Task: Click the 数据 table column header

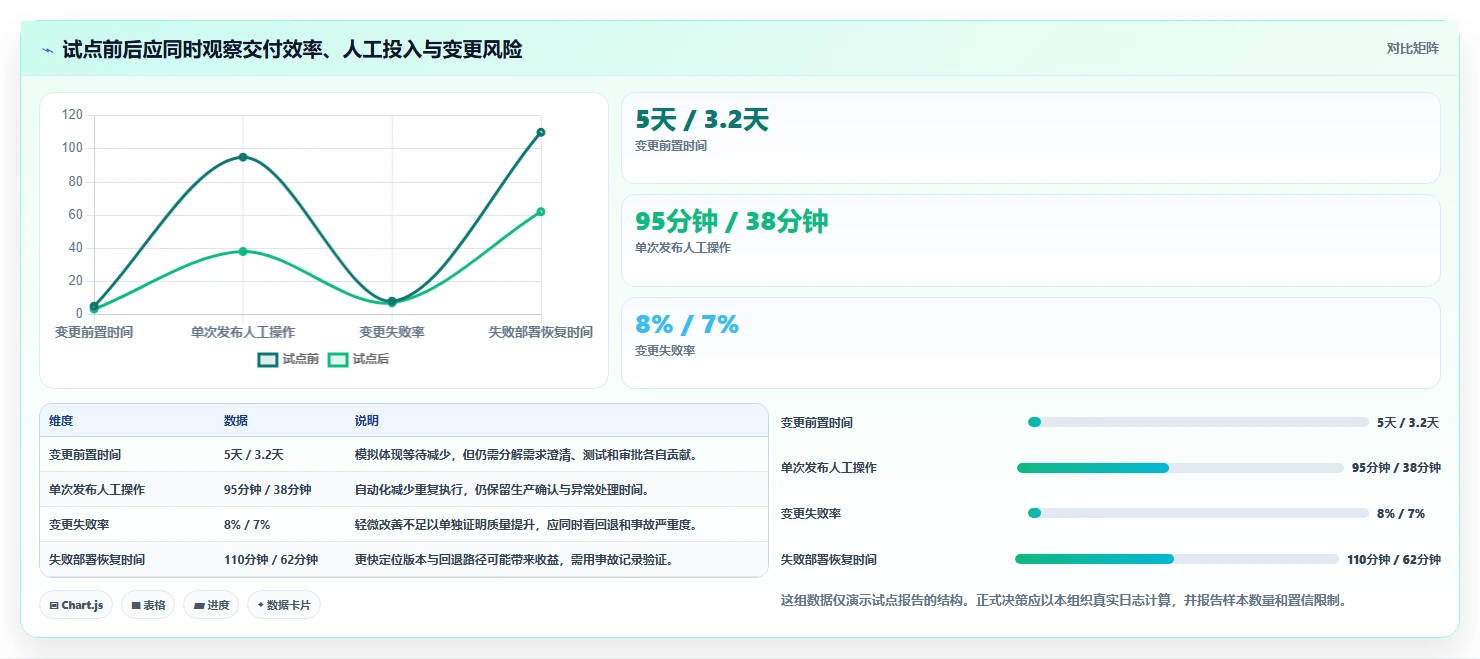Action: pos(236,421)
